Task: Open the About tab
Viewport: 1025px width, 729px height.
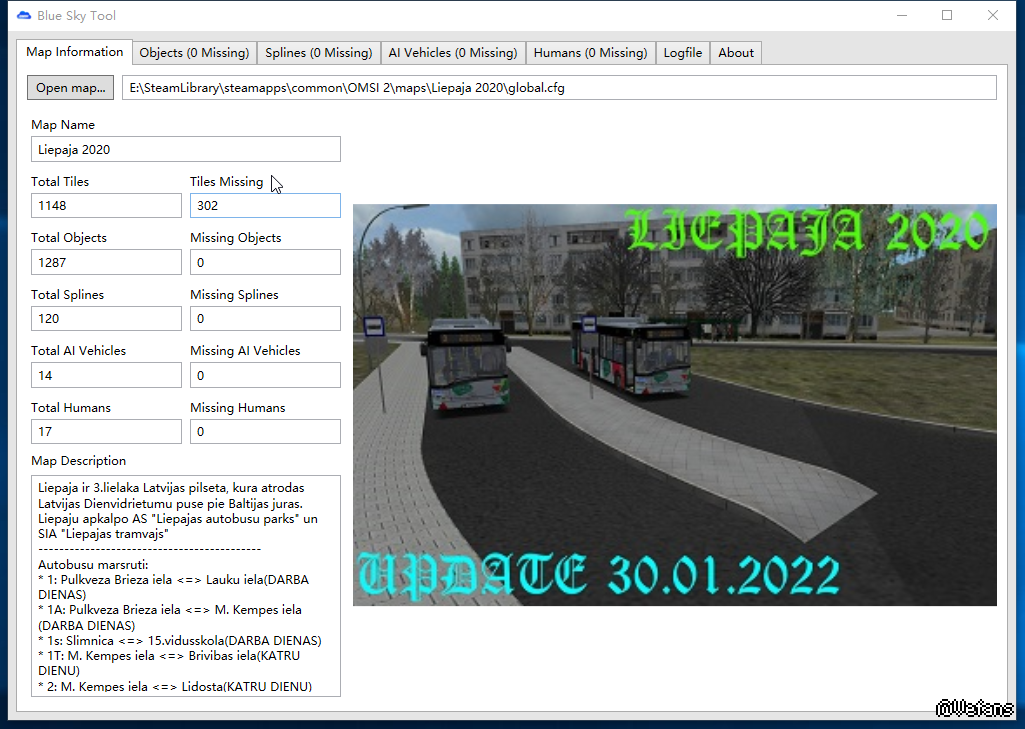Action: (x=736, y=53)
